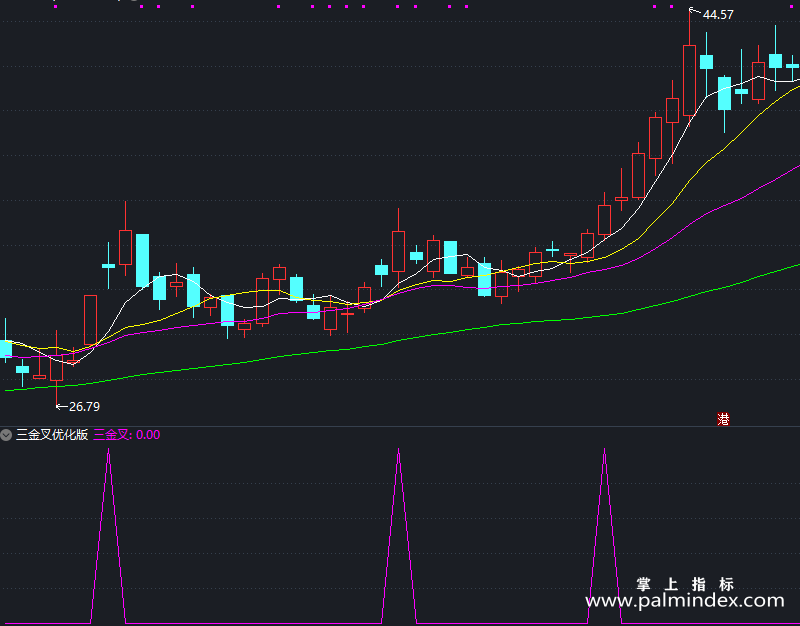Click the 三金叉: 0.00 indicator value
Screen dimensions: 800x626
click(127, 435)
